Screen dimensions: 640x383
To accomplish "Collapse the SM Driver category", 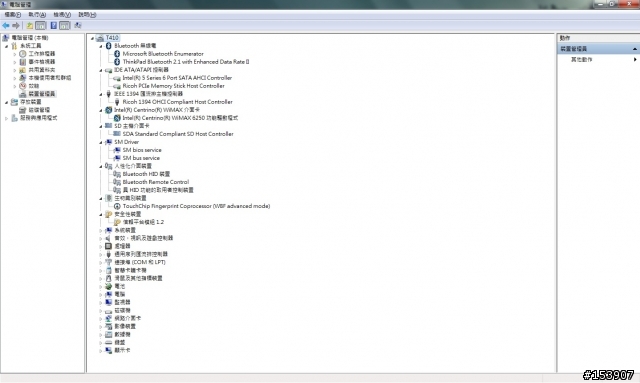I will coord(101,142).
